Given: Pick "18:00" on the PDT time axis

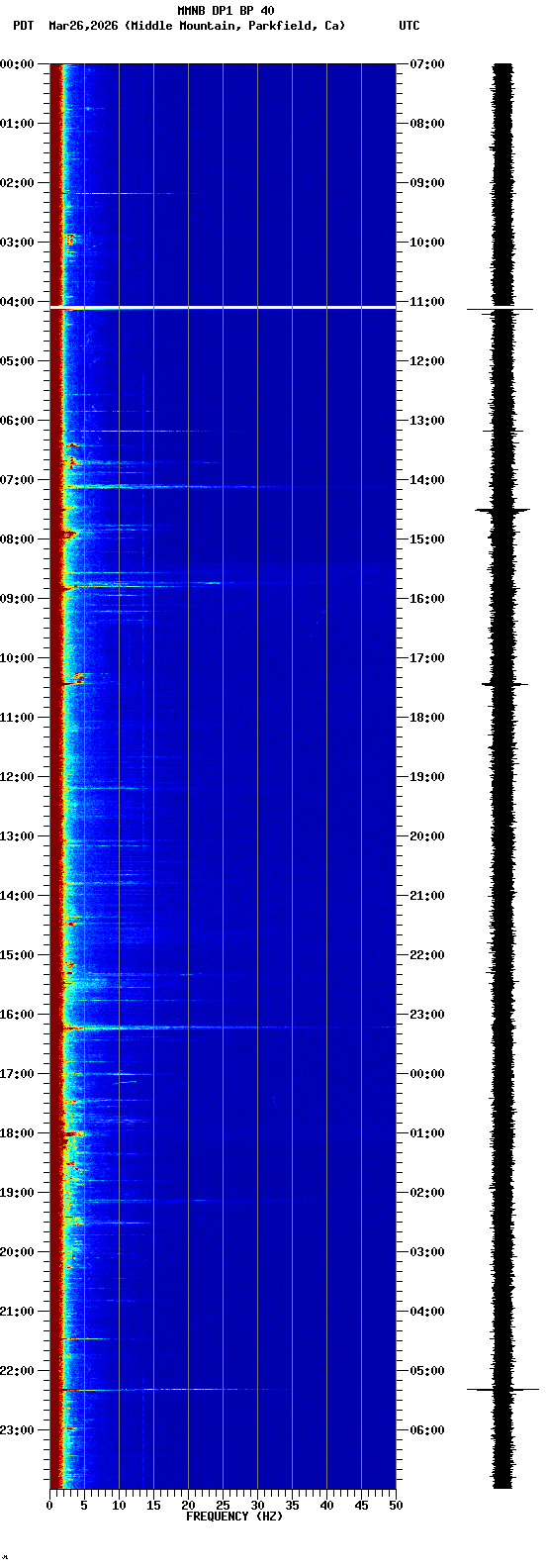Looking at the screenshot, I should 17,1133.
